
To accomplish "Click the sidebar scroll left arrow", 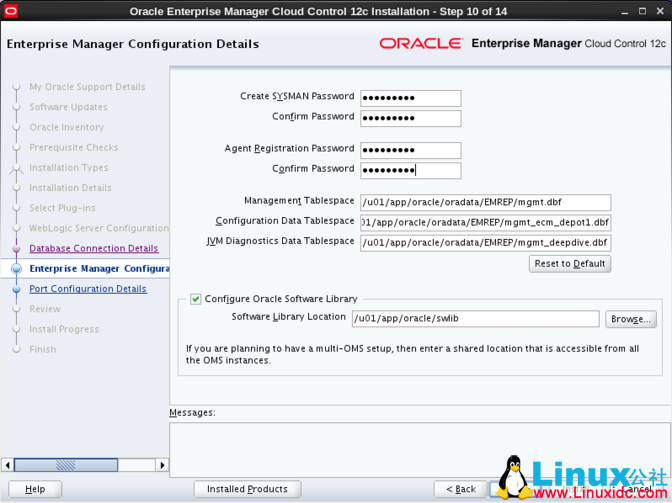I will pos(7,465).
